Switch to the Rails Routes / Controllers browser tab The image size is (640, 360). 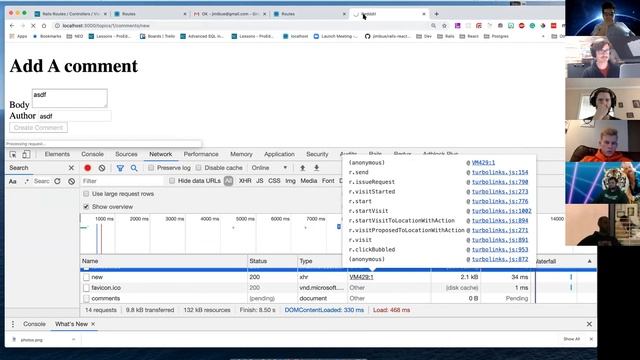point(70,14)
